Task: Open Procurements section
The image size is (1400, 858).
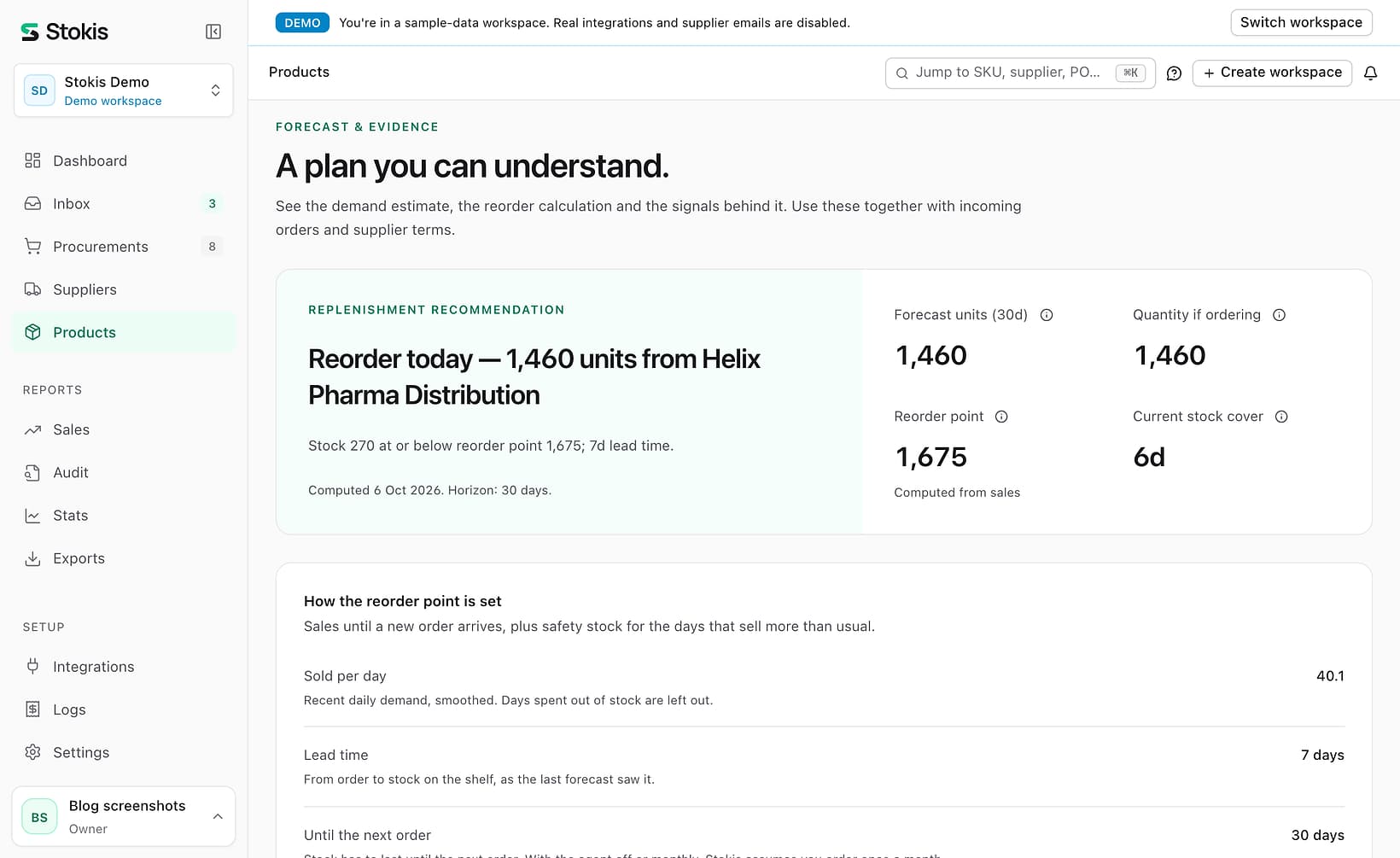Action: click(x=124, y=247)
